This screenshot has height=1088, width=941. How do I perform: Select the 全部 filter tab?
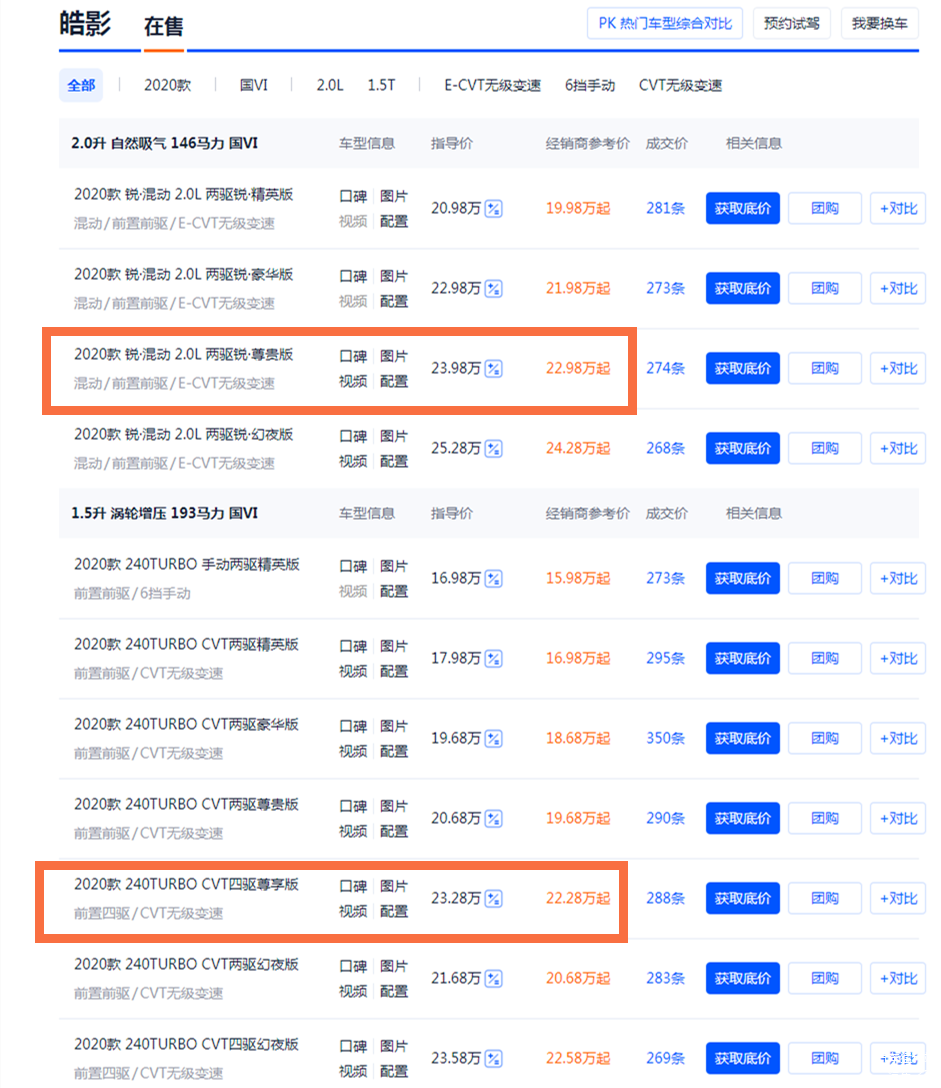[x=81, y=86]
